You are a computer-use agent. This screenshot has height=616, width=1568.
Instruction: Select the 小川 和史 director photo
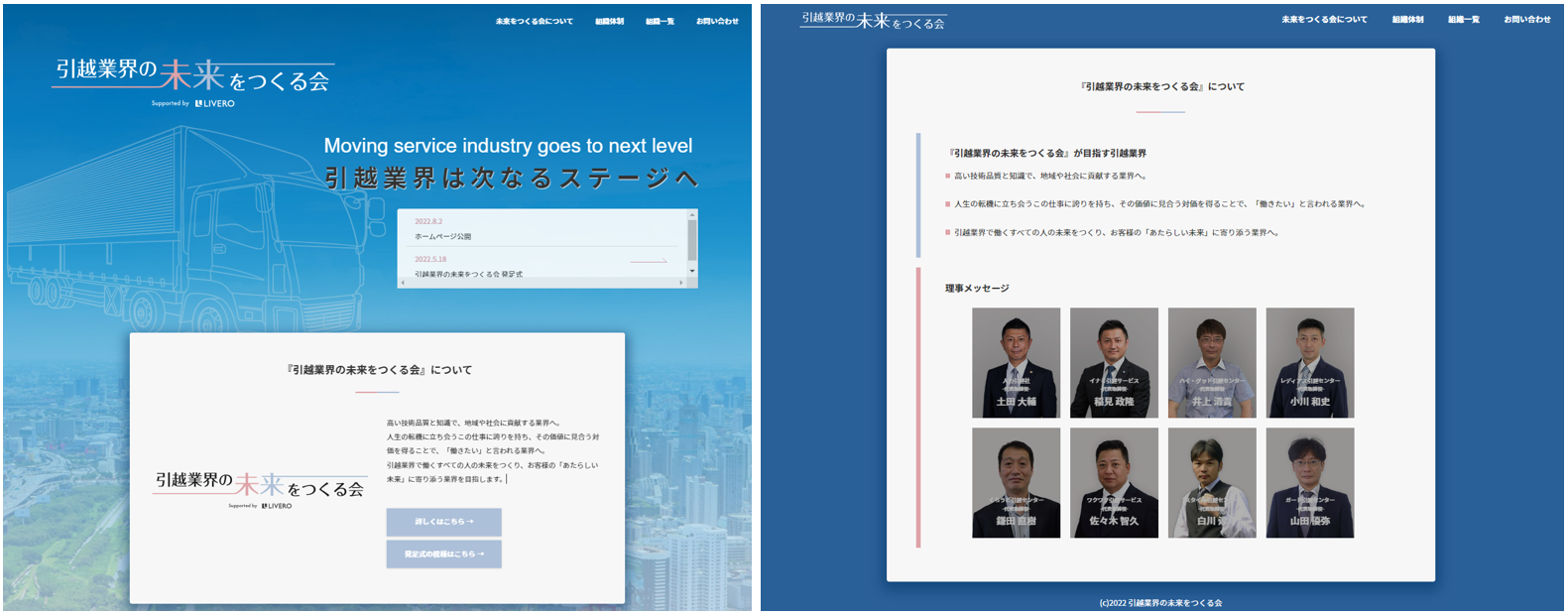1310,362
